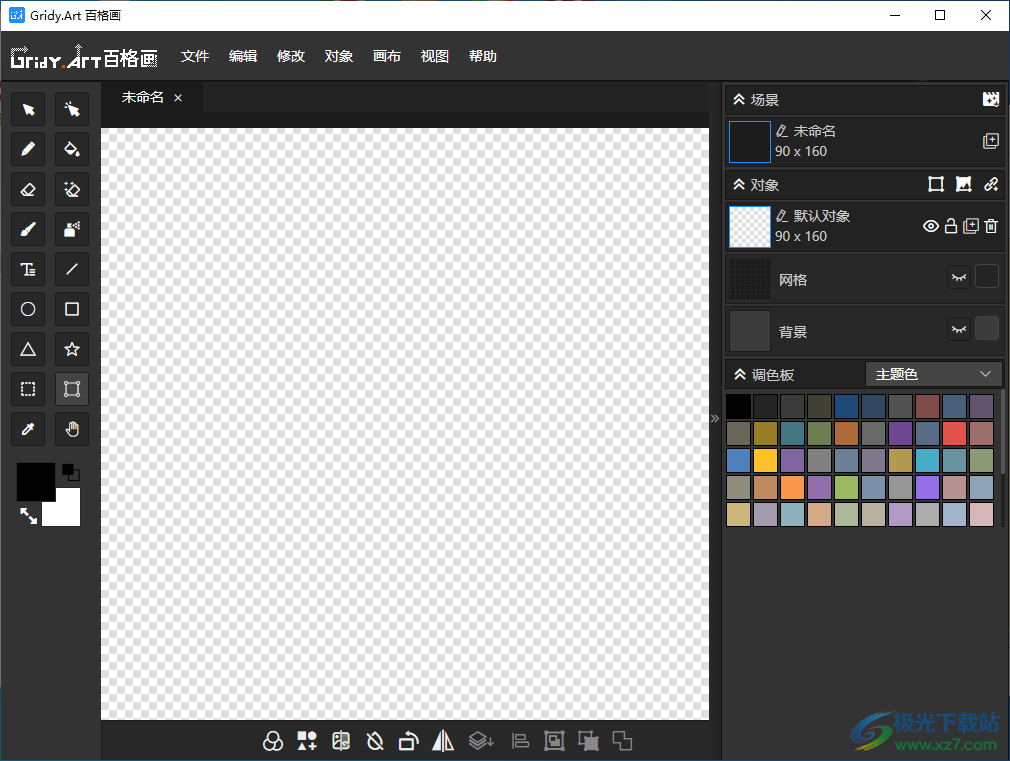Select the Paint Bucket fill tool
The width and height of the screenshot is (1010, 761).
click(x=72, y=149)
